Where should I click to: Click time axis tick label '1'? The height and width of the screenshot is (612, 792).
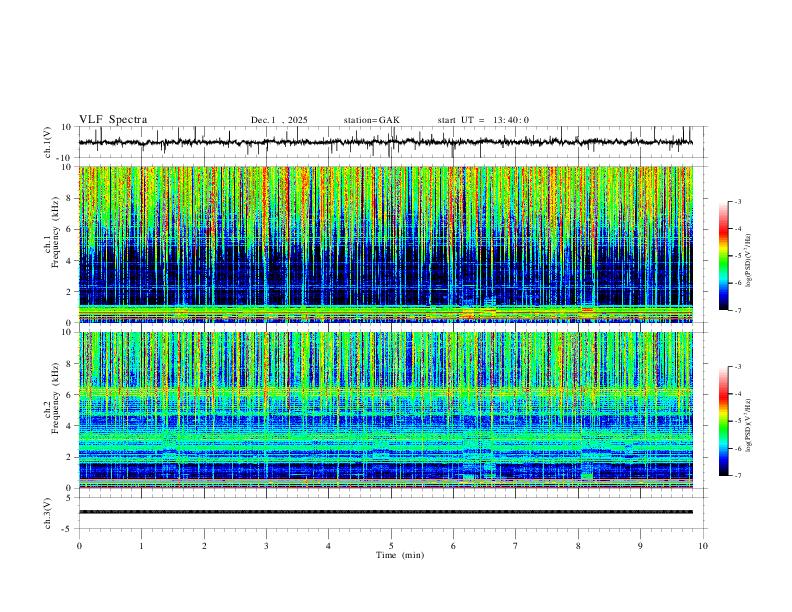tap(141, 546)
